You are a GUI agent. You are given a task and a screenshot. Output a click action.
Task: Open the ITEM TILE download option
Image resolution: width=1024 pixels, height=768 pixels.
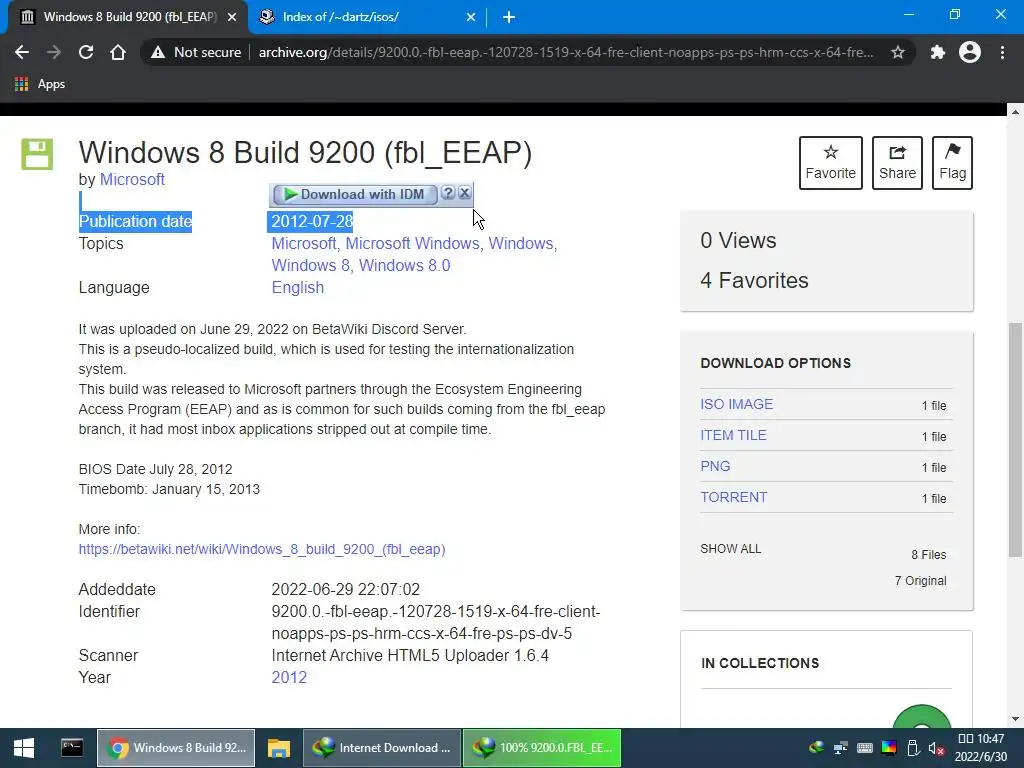(x=733, y=436)
